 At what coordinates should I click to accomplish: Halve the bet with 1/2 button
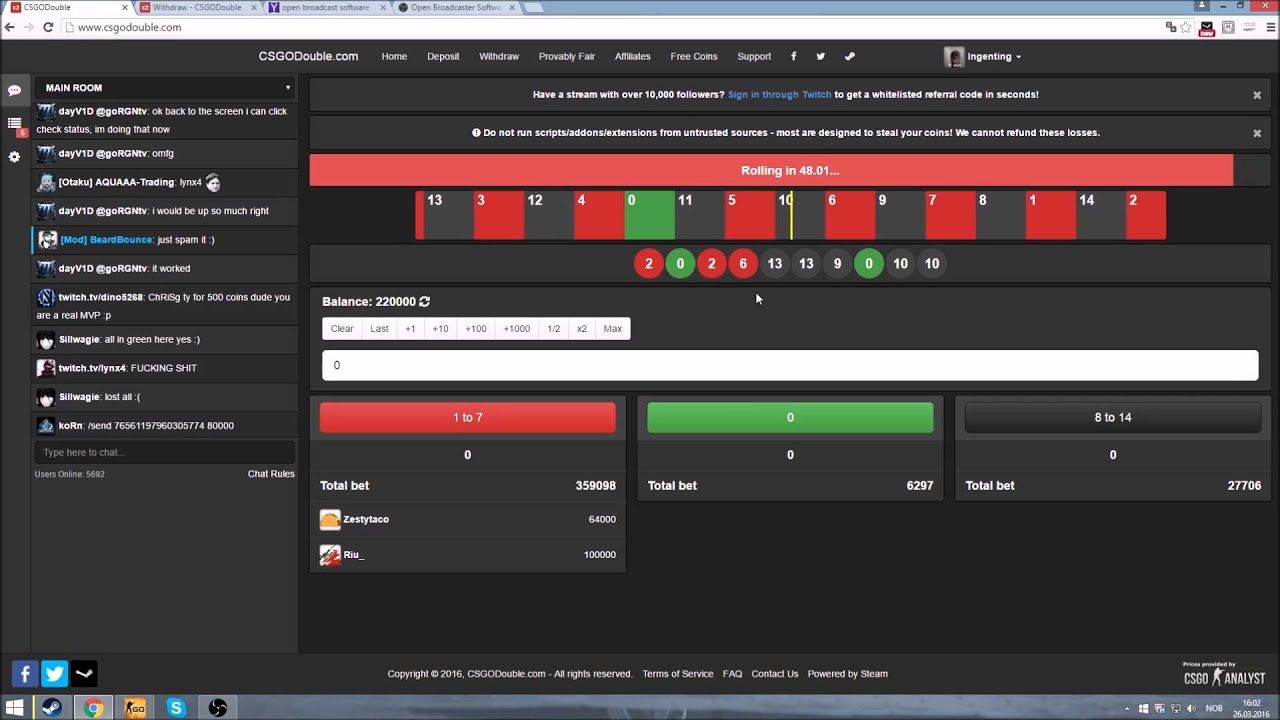click(553, 329)
